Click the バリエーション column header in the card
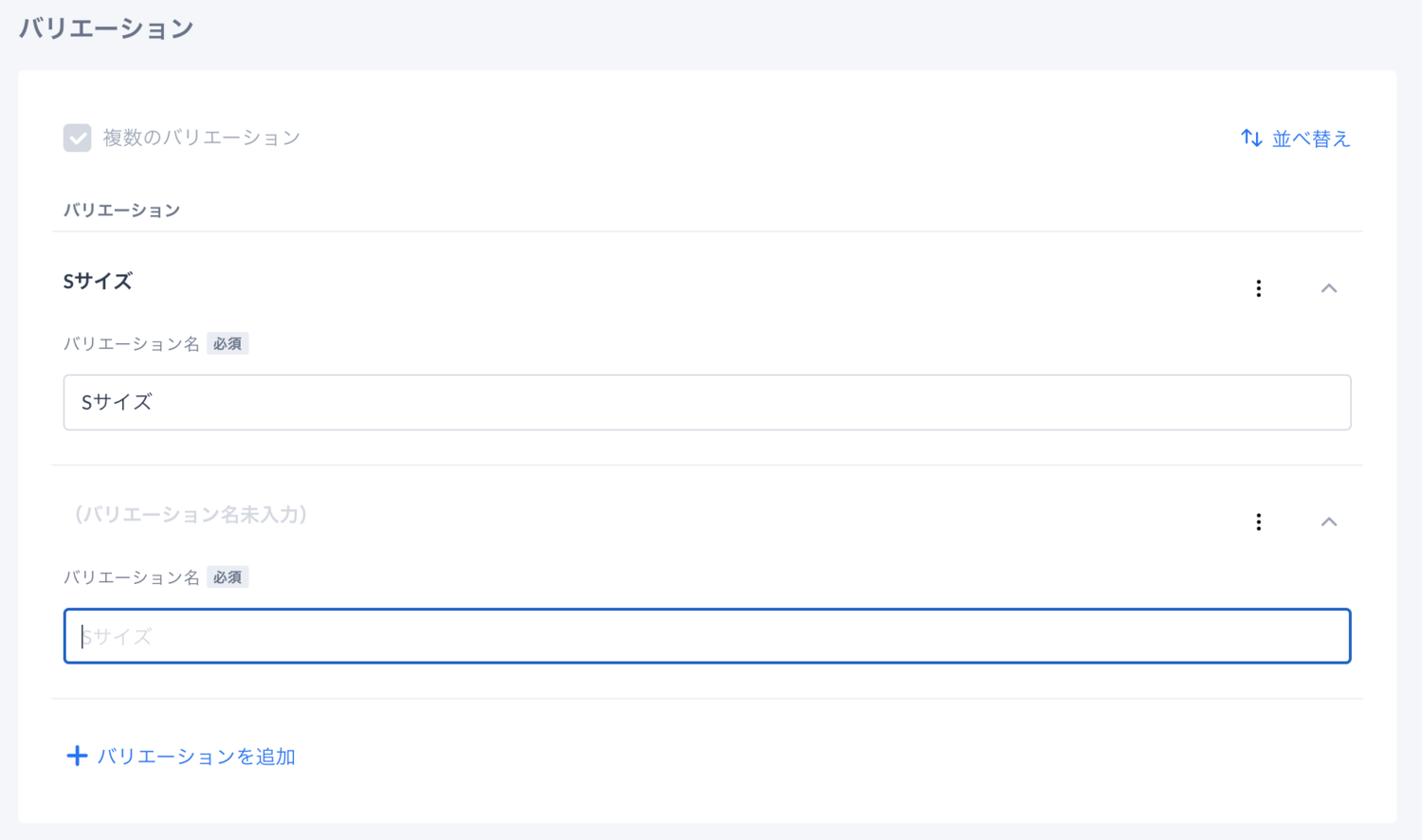This screenshot has width=1422, height=840. 121,210
